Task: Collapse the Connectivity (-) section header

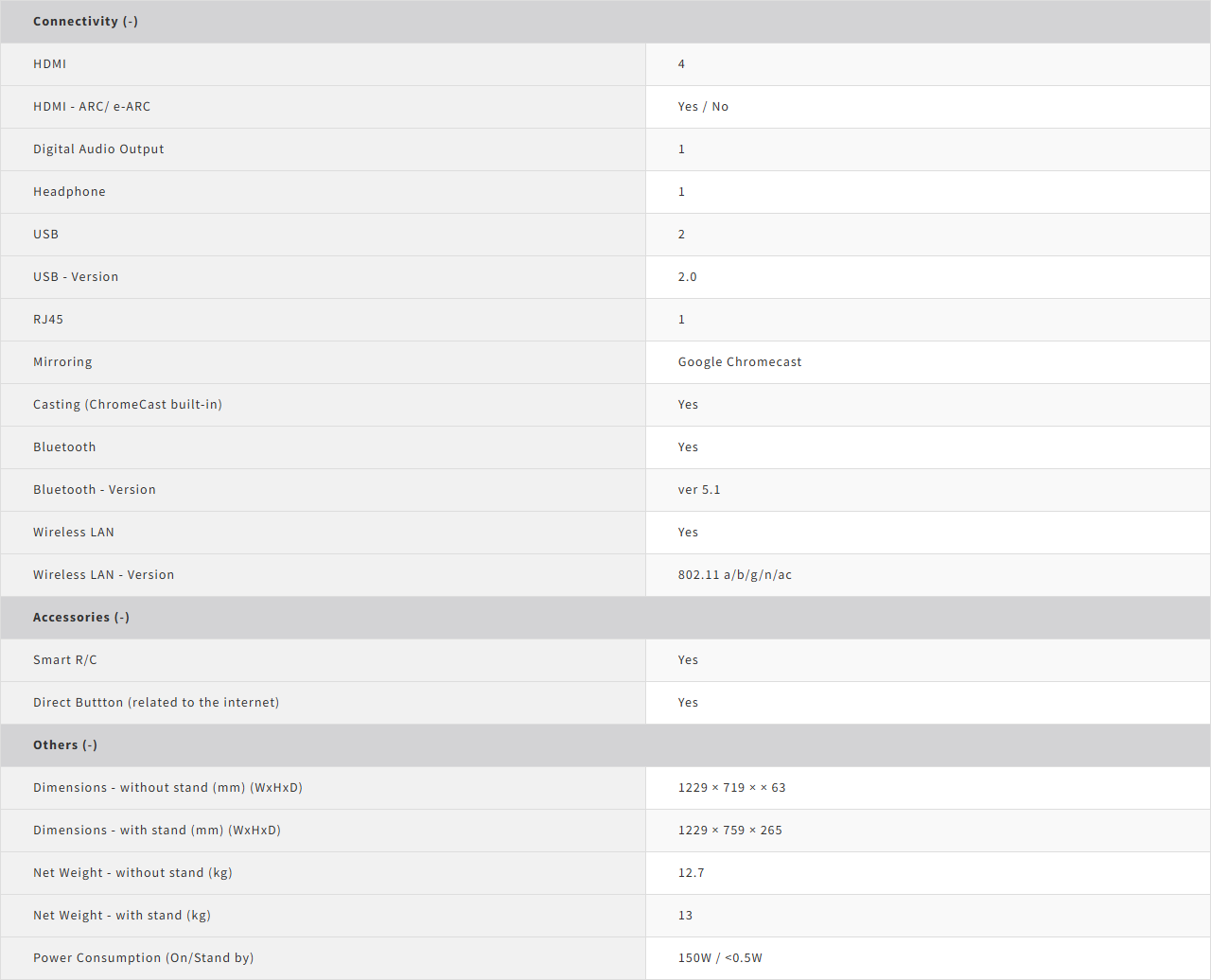Action: click(x=85, y=21)
